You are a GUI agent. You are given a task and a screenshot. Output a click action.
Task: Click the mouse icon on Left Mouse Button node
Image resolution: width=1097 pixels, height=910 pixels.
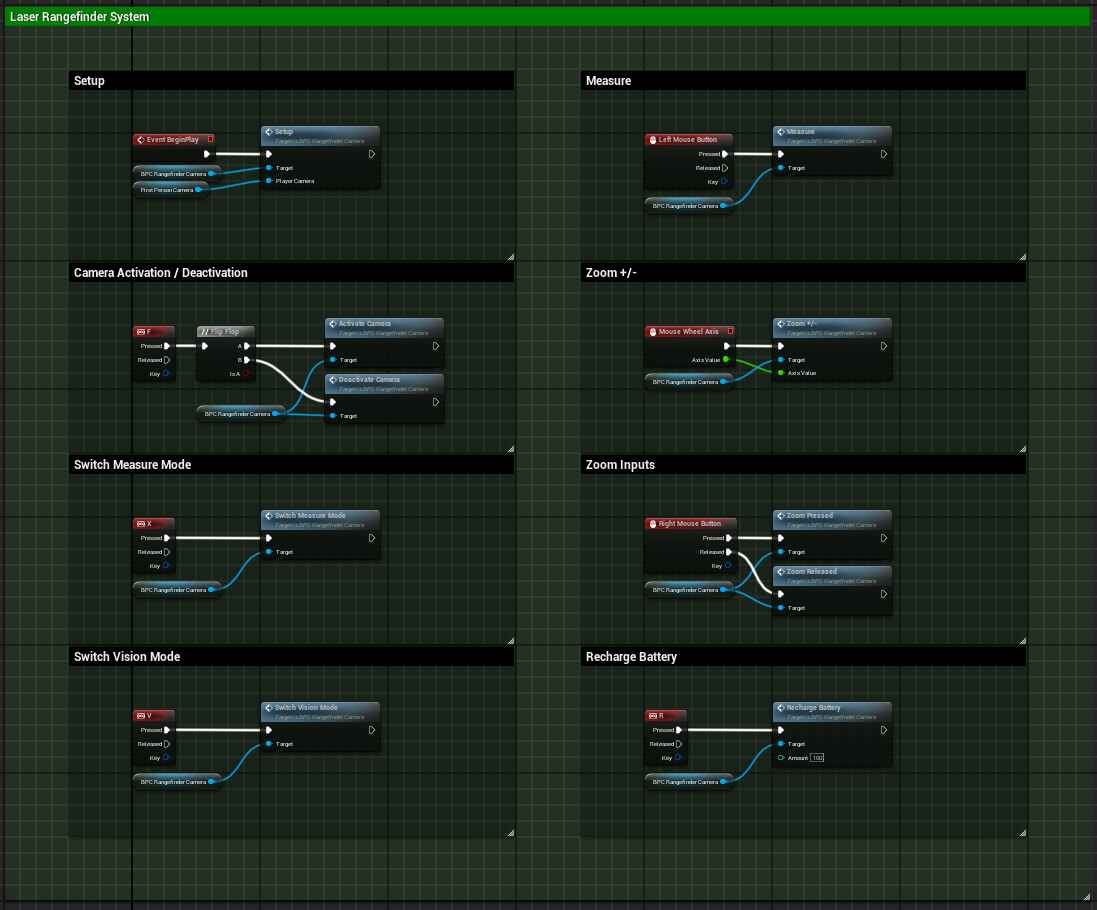click(x=653, y=140)
